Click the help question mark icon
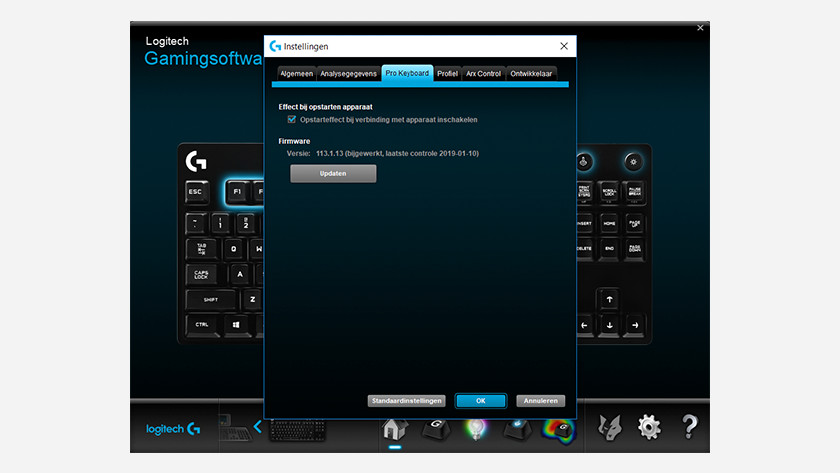 689,428
